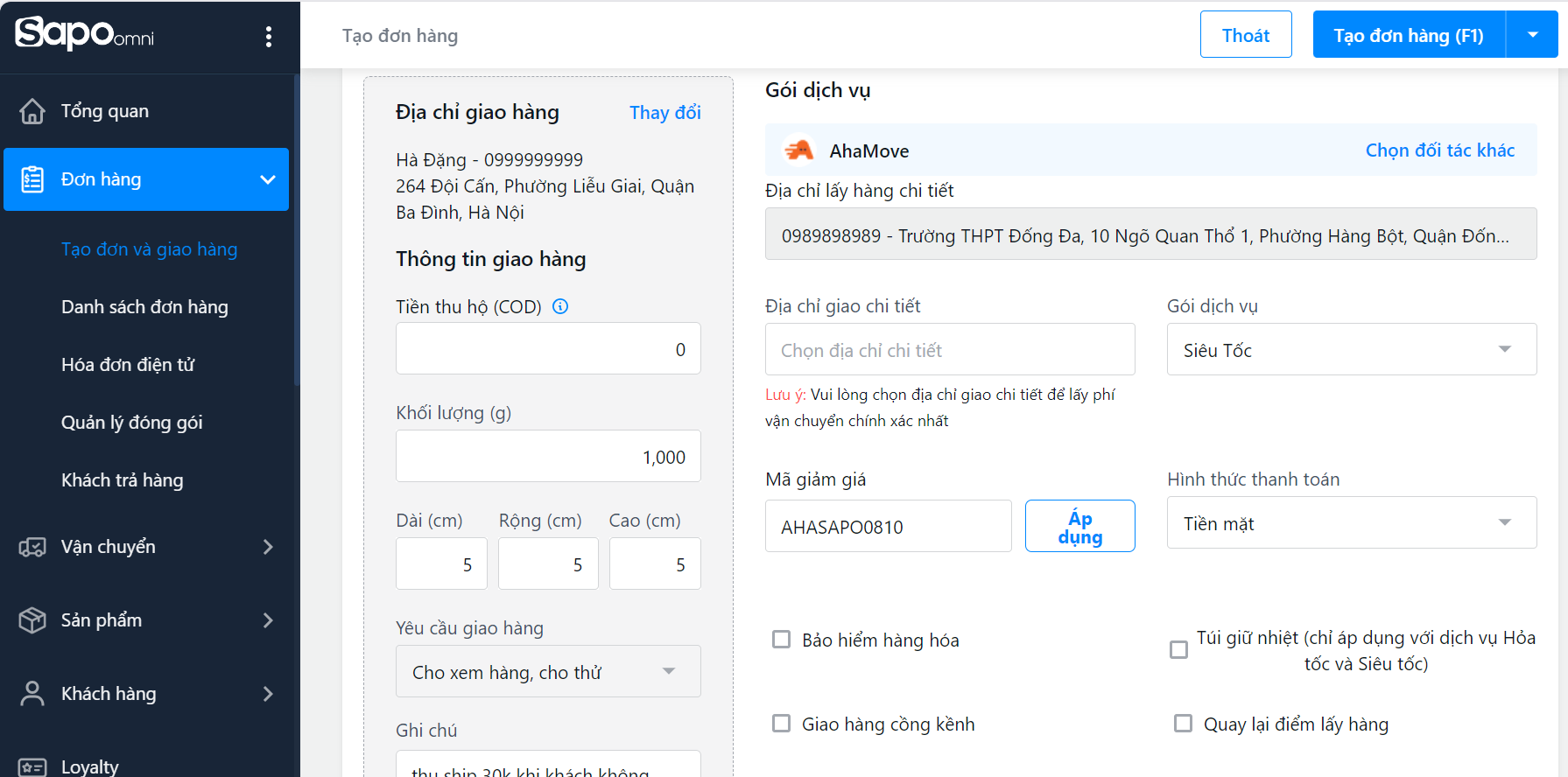This screenshot has width=1568, height=777.
Task: Open Tạo đơn hàng split-button arrow
Action: 1532,35
